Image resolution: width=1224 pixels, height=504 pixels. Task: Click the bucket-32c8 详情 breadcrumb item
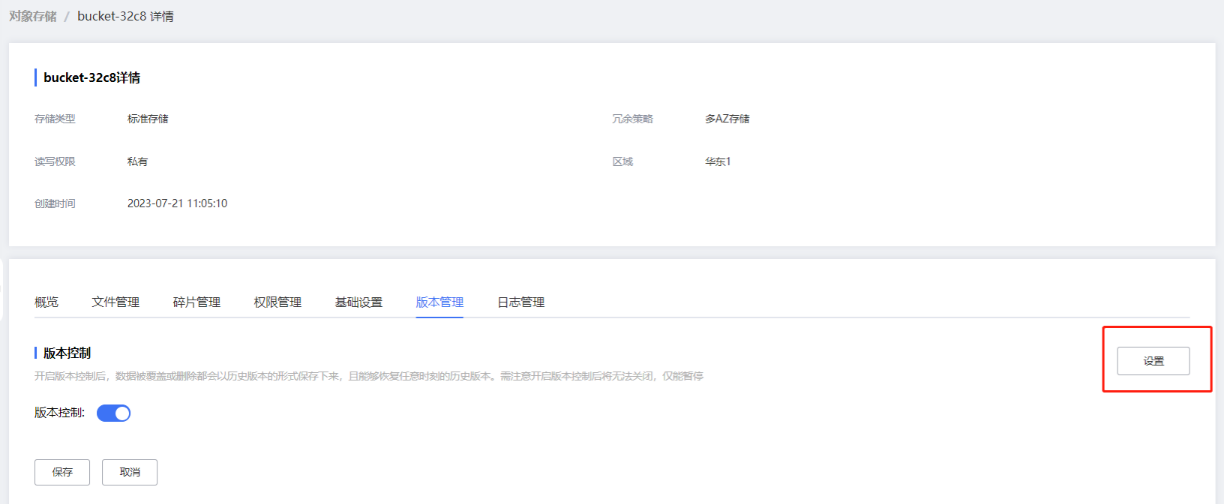coord(125,17)
